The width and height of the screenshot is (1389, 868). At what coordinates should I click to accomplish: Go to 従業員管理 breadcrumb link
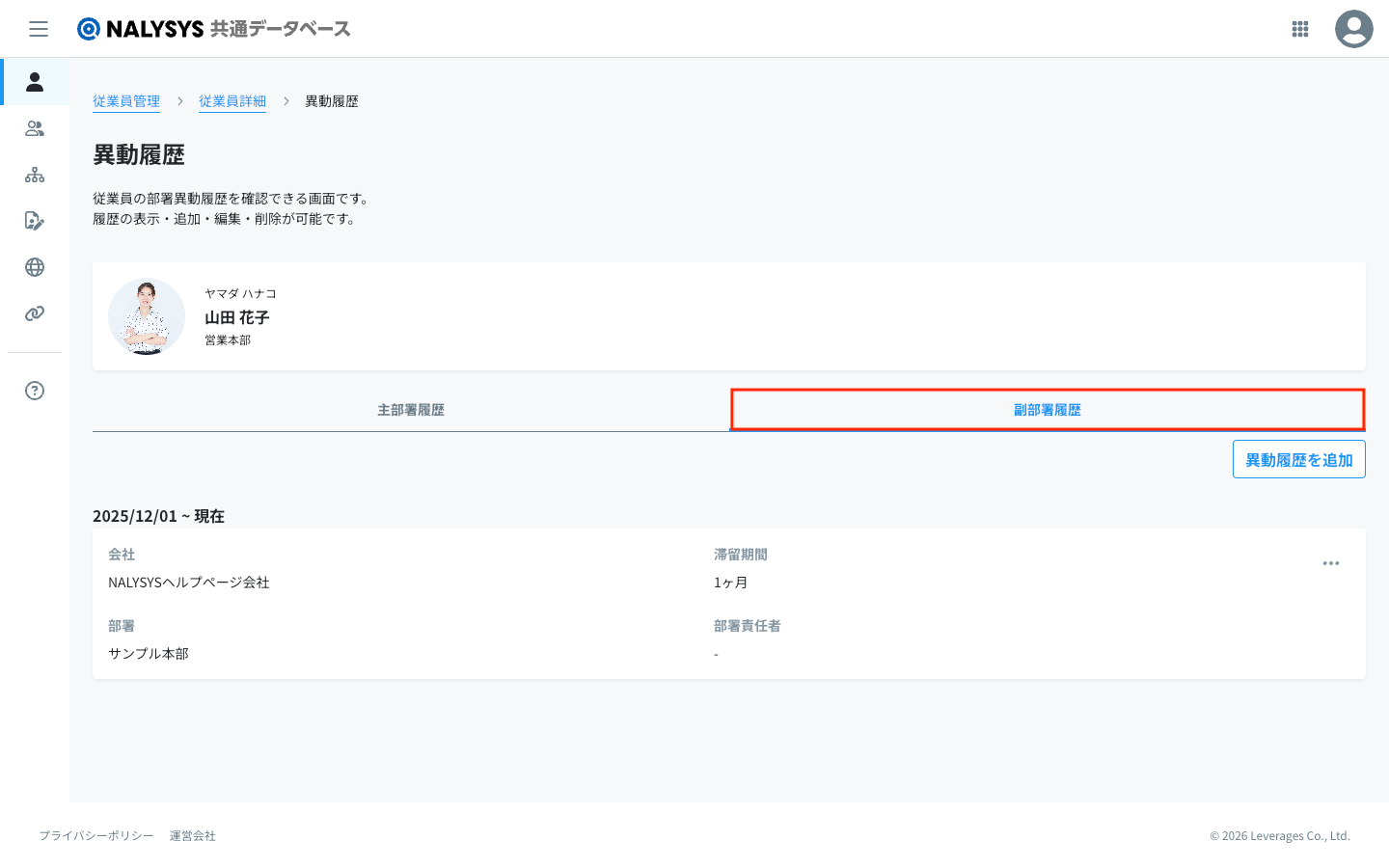point(126,101)
